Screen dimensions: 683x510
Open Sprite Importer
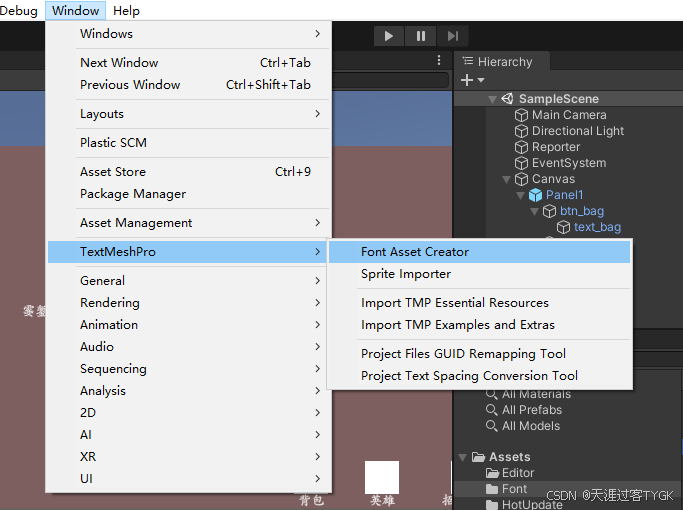(479, 274)
